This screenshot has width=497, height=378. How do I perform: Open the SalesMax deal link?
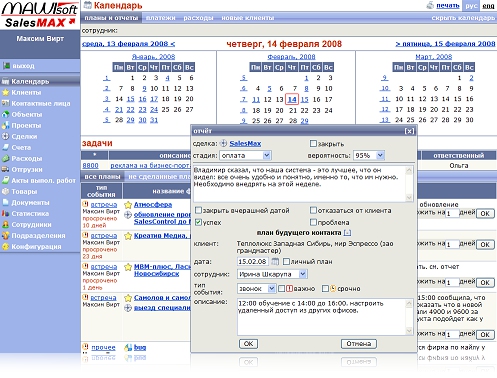pyautogui.click(x=245, y=144)
